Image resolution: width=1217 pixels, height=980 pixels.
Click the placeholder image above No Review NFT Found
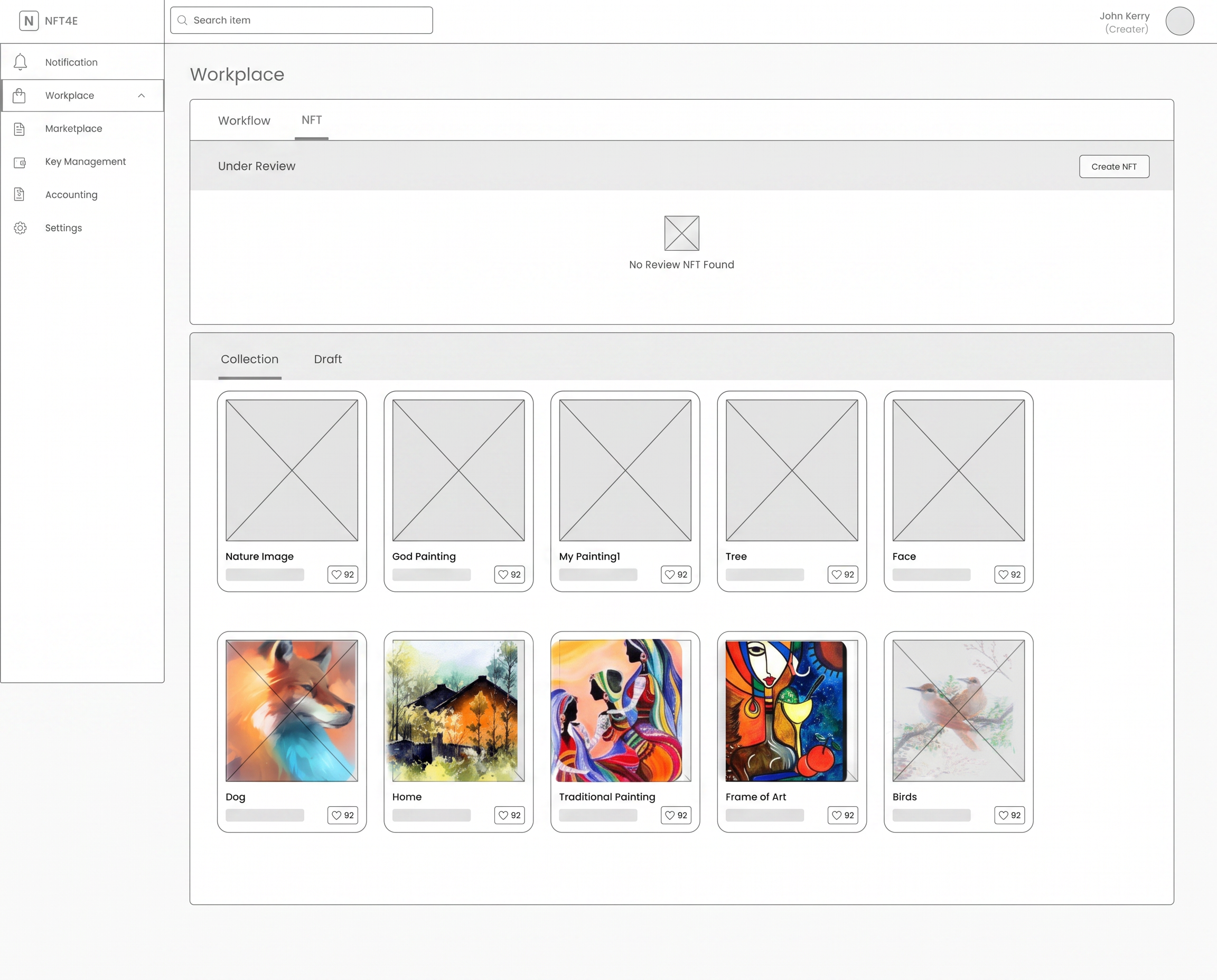click(x=681, y=233)
